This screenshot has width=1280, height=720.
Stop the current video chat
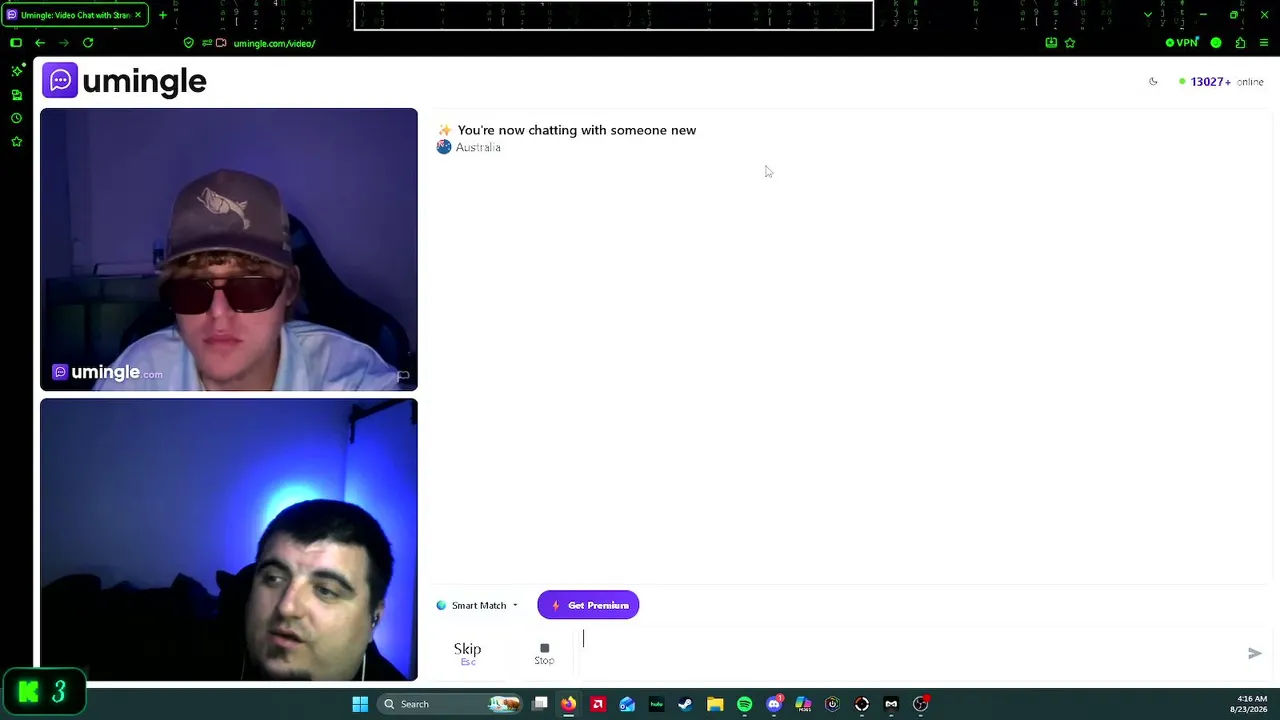tap(544, 653)
